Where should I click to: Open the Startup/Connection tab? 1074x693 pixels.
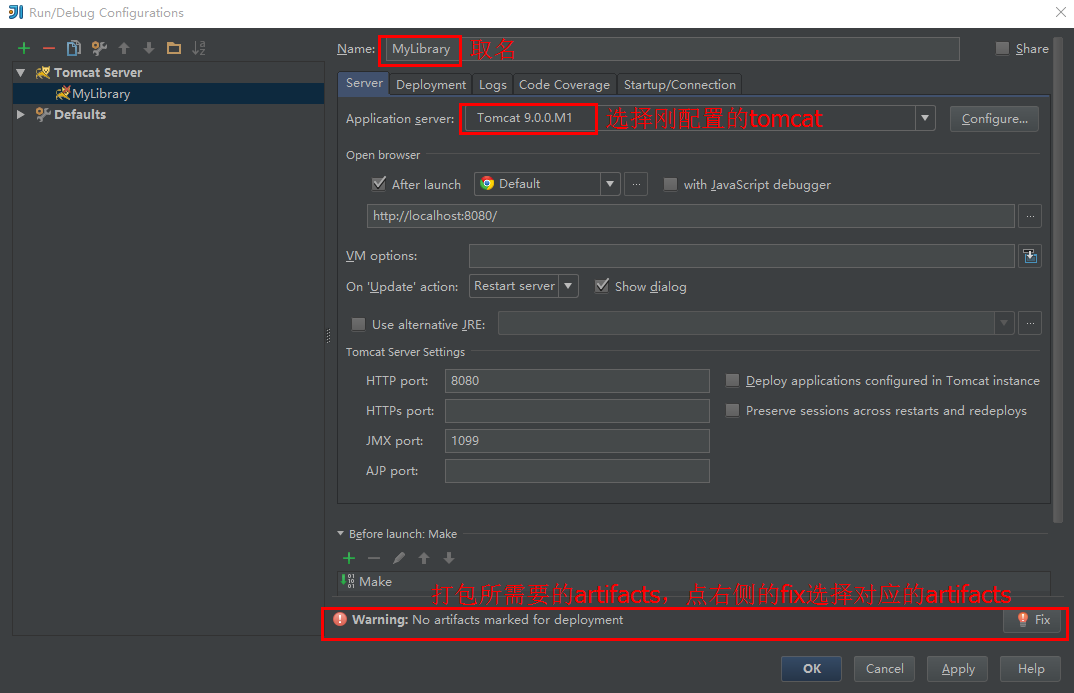click(679, 84)
